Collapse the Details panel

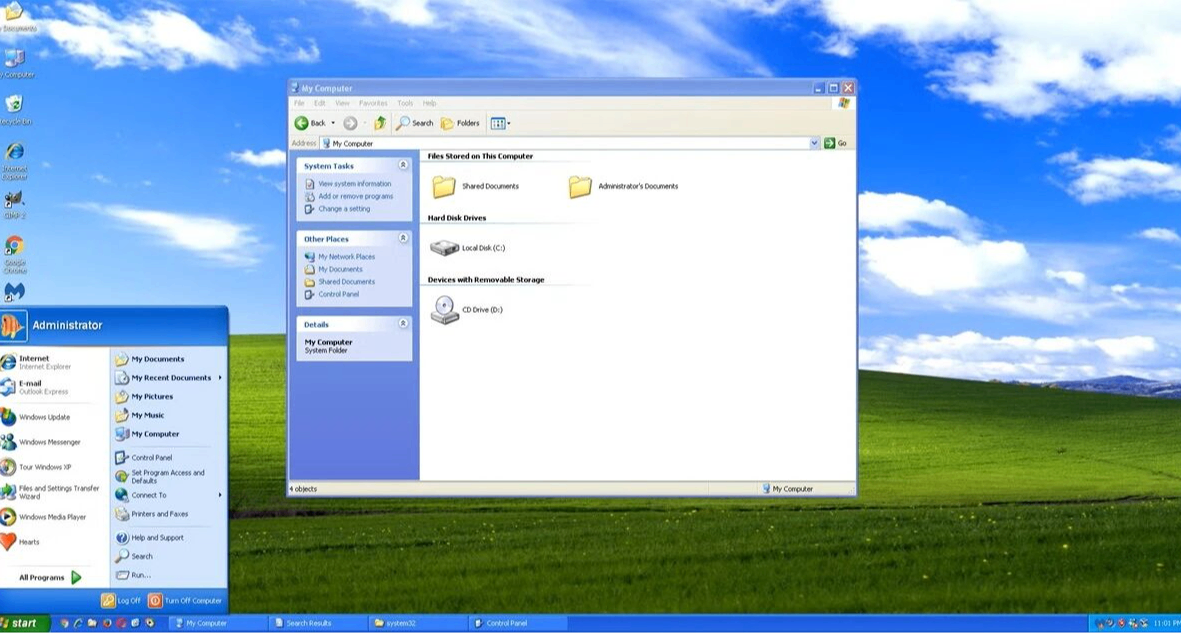click(x=403, y=324)
